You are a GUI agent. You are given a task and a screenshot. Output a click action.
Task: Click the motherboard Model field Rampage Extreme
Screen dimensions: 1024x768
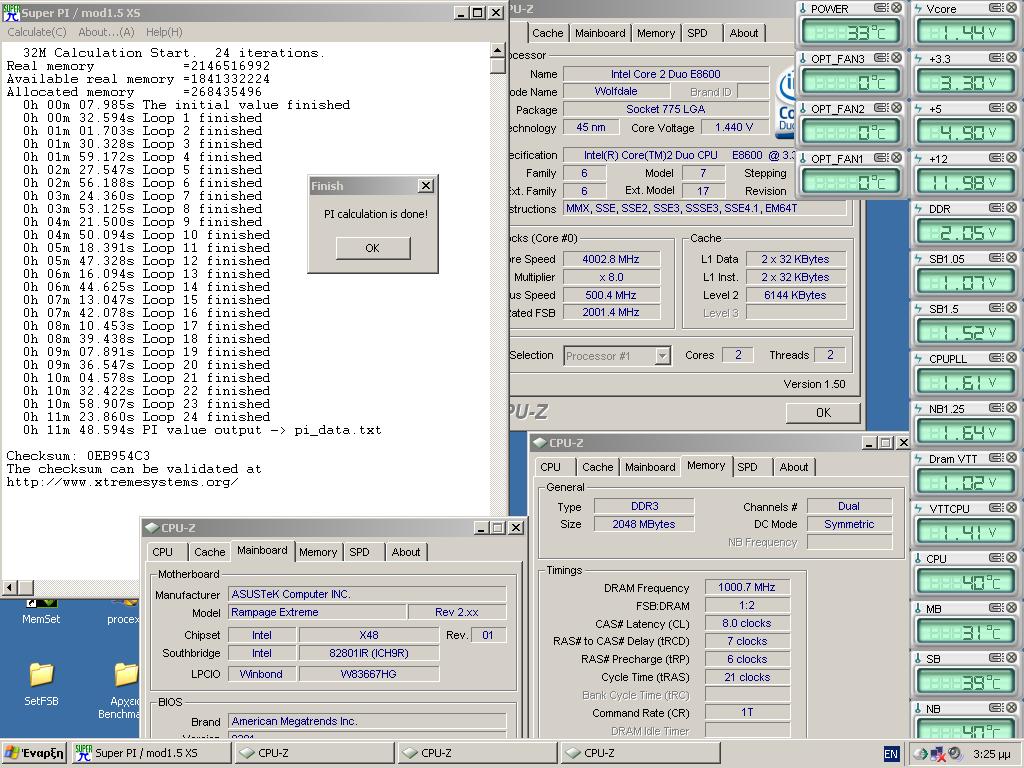[317, 613]
